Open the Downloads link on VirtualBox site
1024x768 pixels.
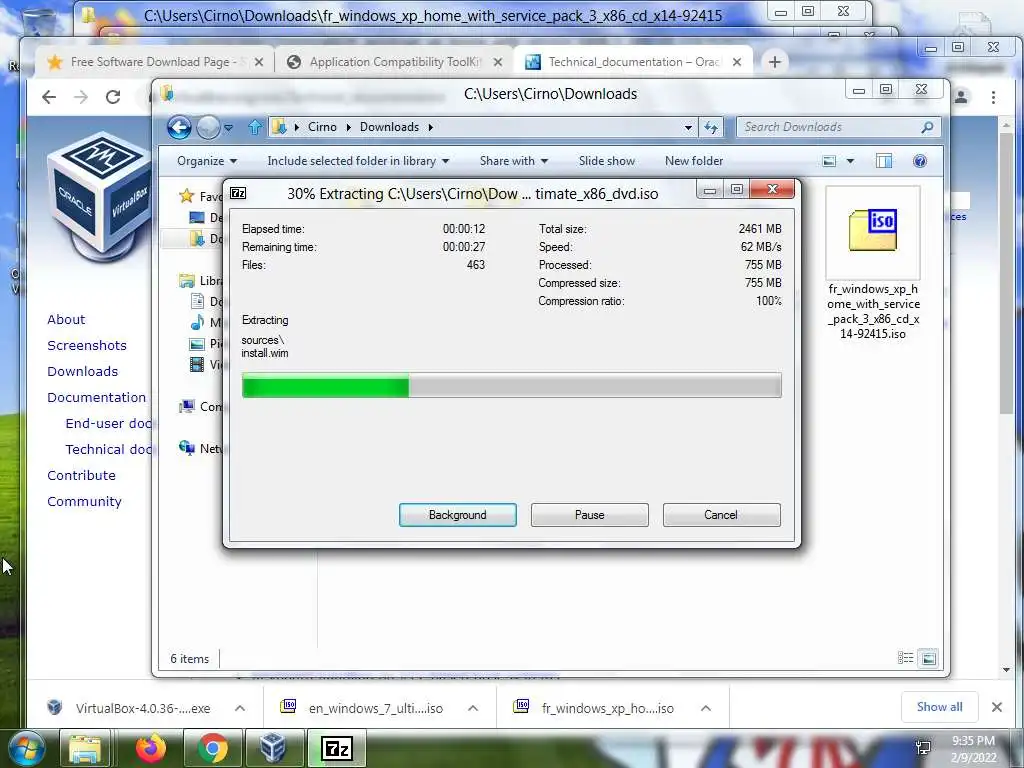coord(82,372)
